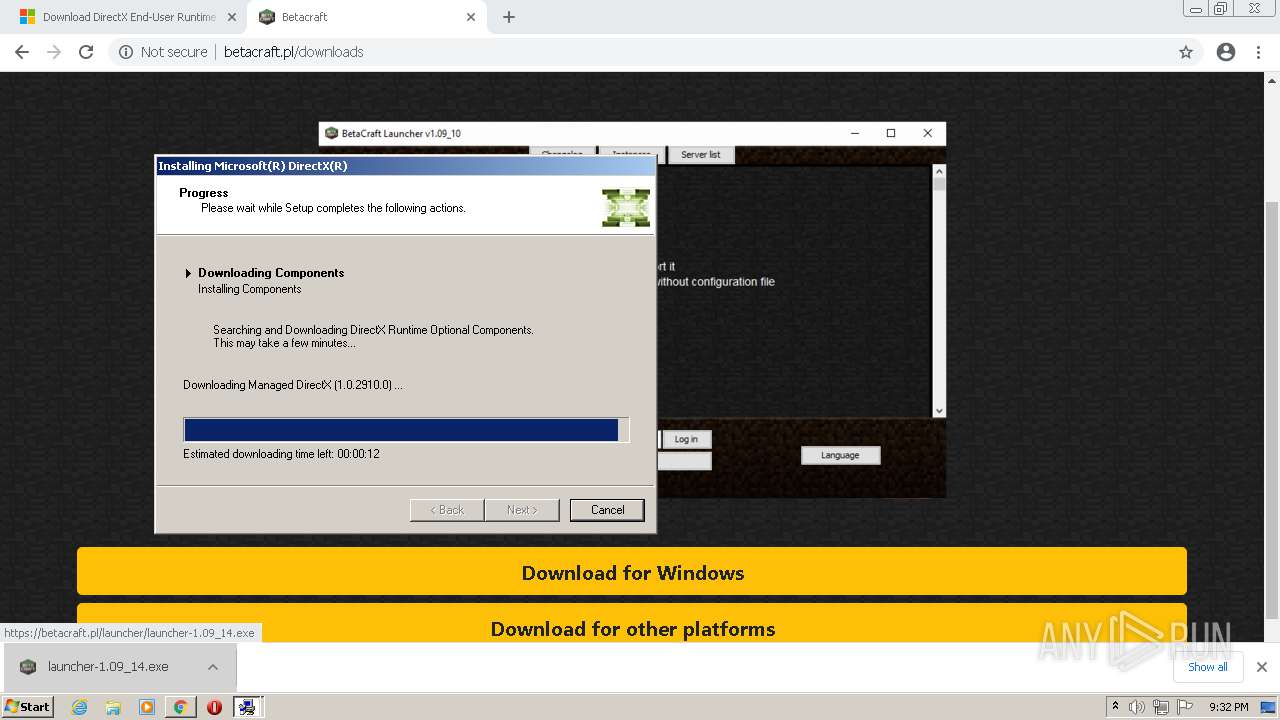
Task: Click the disabled Back button in DirectX setup
Action: 447,510
